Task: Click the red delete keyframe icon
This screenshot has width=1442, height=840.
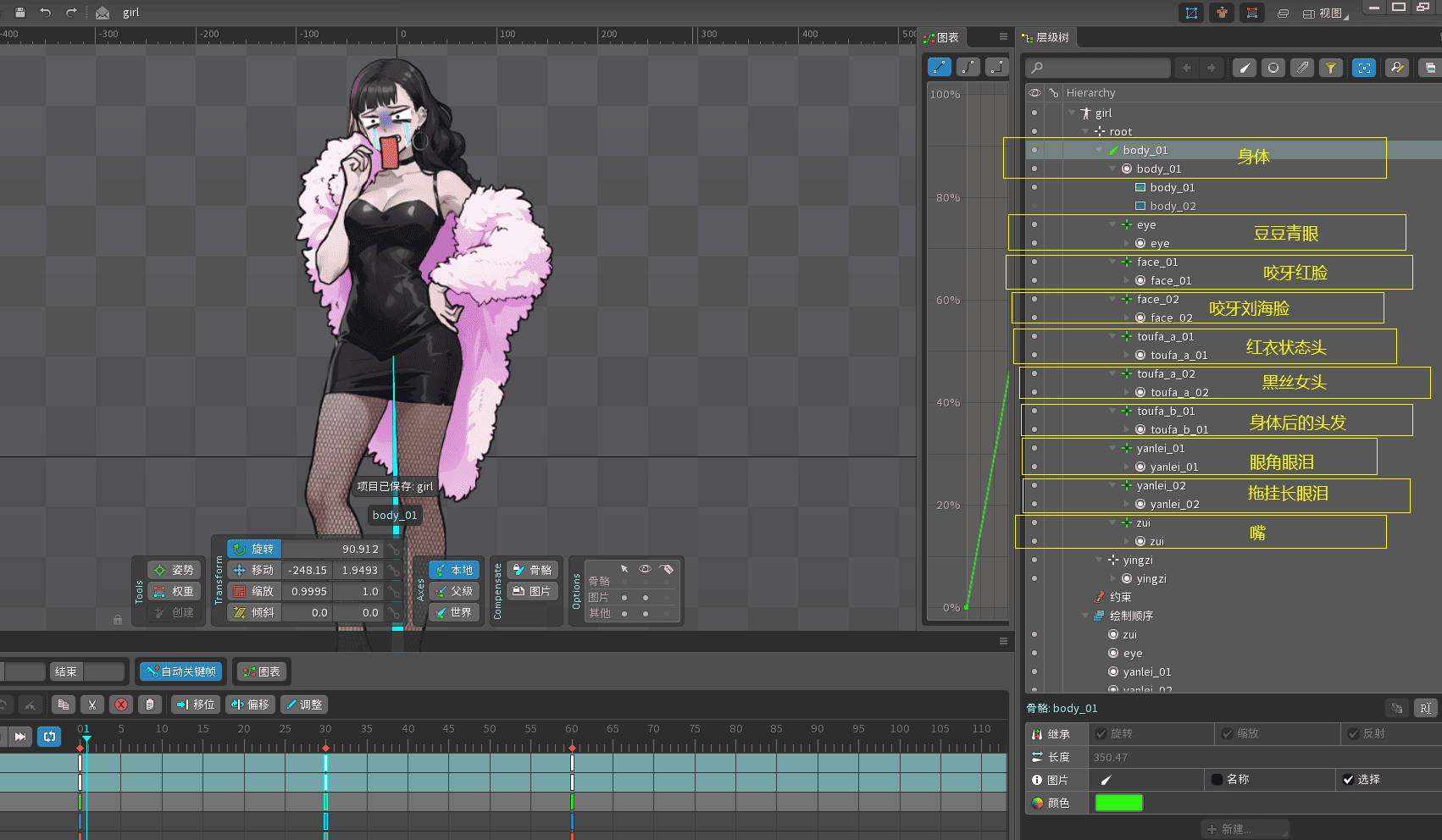Action: click(121, 705)
